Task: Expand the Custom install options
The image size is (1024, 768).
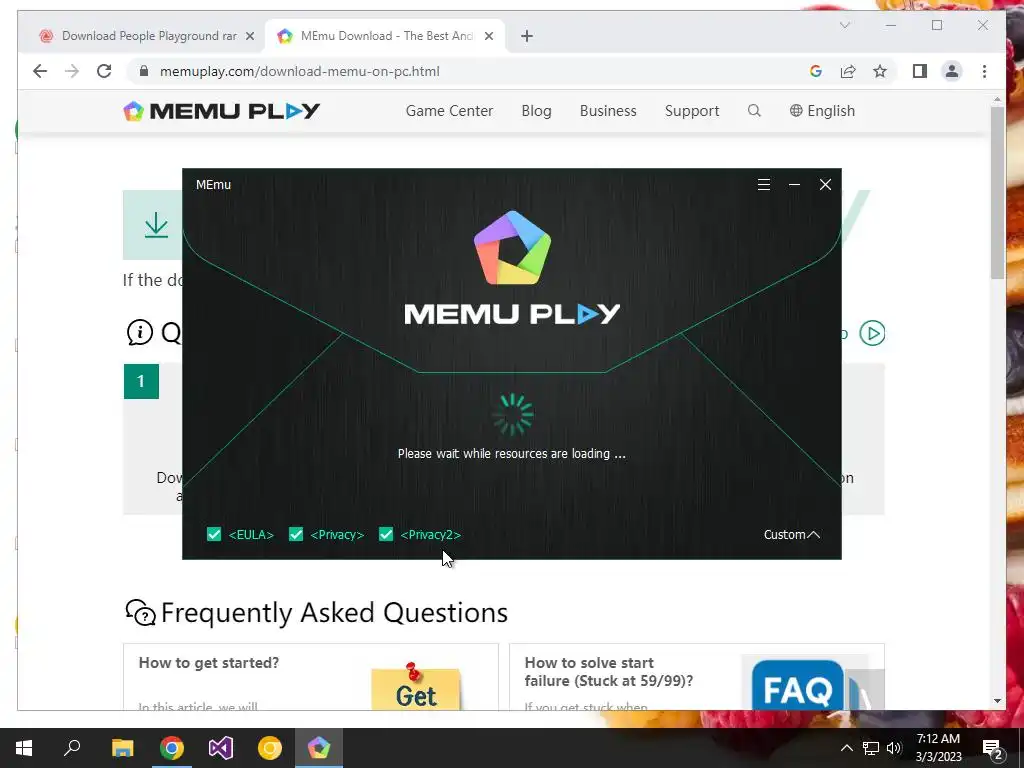Action: pyautogui.click(x=792, y=534)
